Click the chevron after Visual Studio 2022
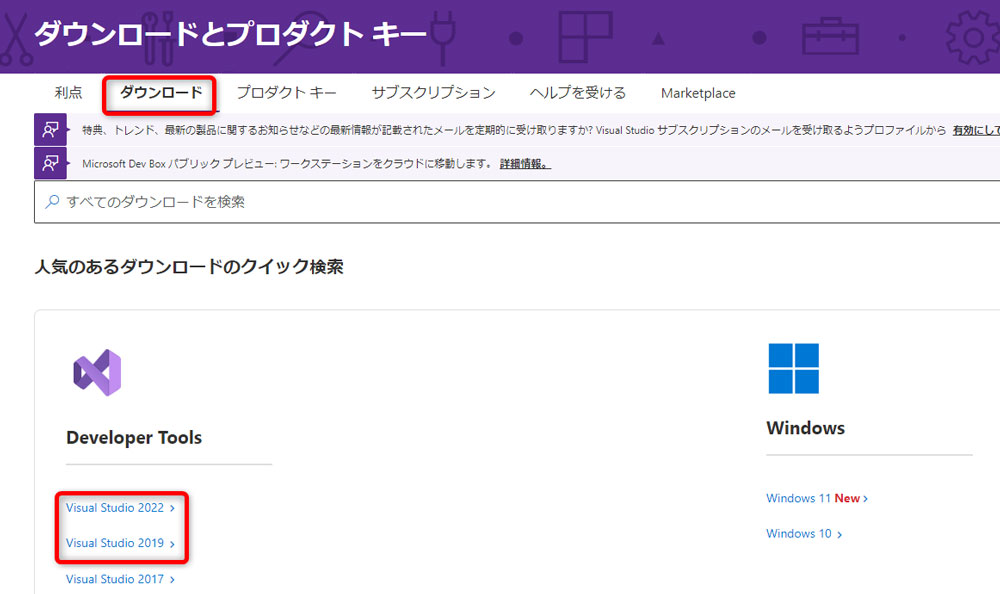Image resolution: width=1000 pixels, height=594 pixels. coord(172,509)
